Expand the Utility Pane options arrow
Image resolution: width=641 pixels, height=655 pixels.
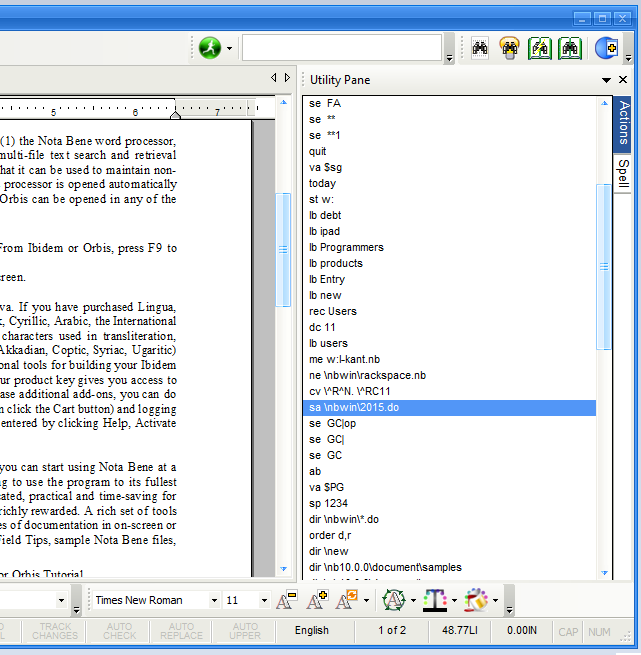[x=606, y=80]
